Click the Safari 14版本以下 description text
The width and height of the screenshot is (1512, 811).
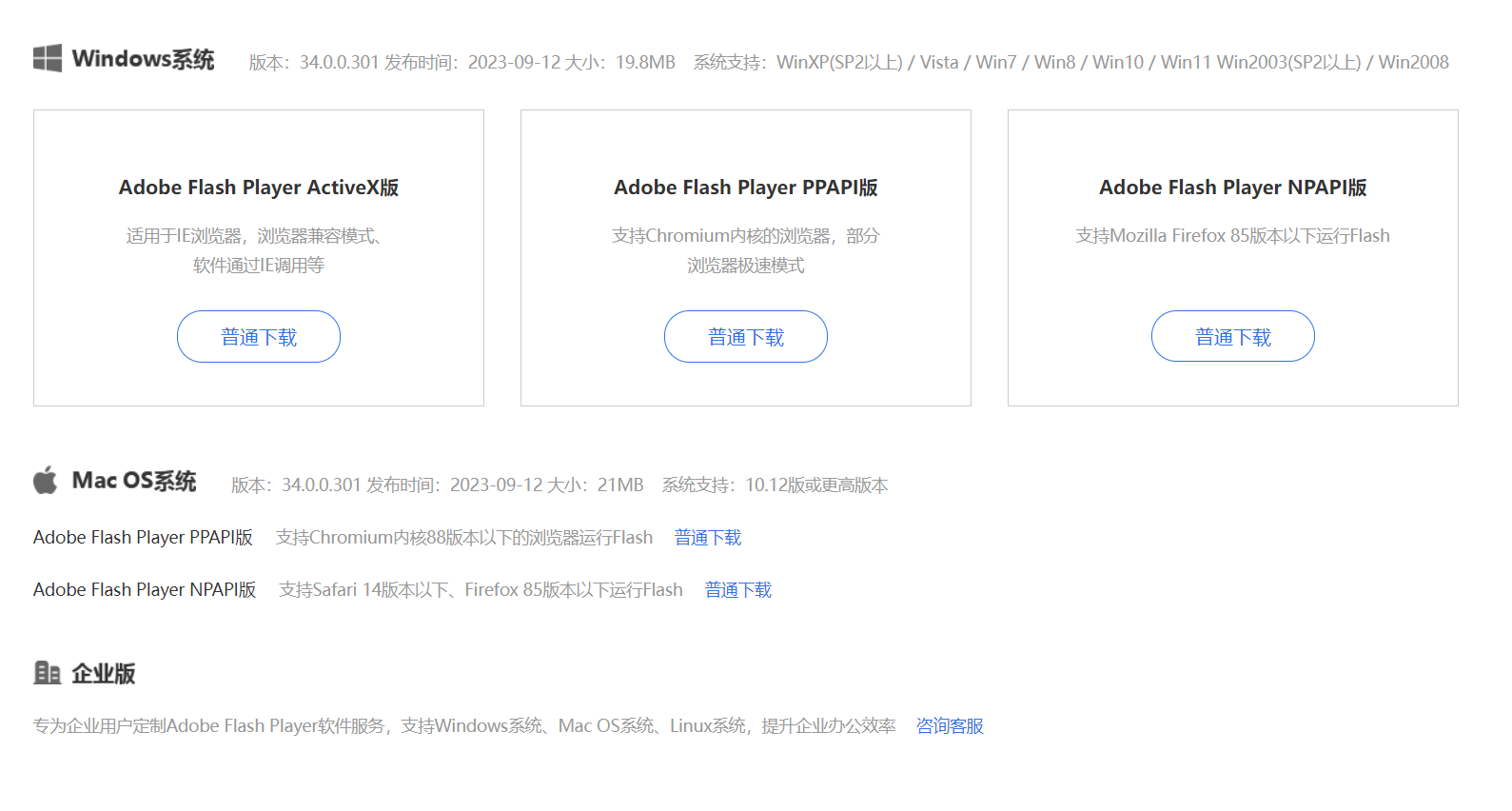[x=481, y=590]
